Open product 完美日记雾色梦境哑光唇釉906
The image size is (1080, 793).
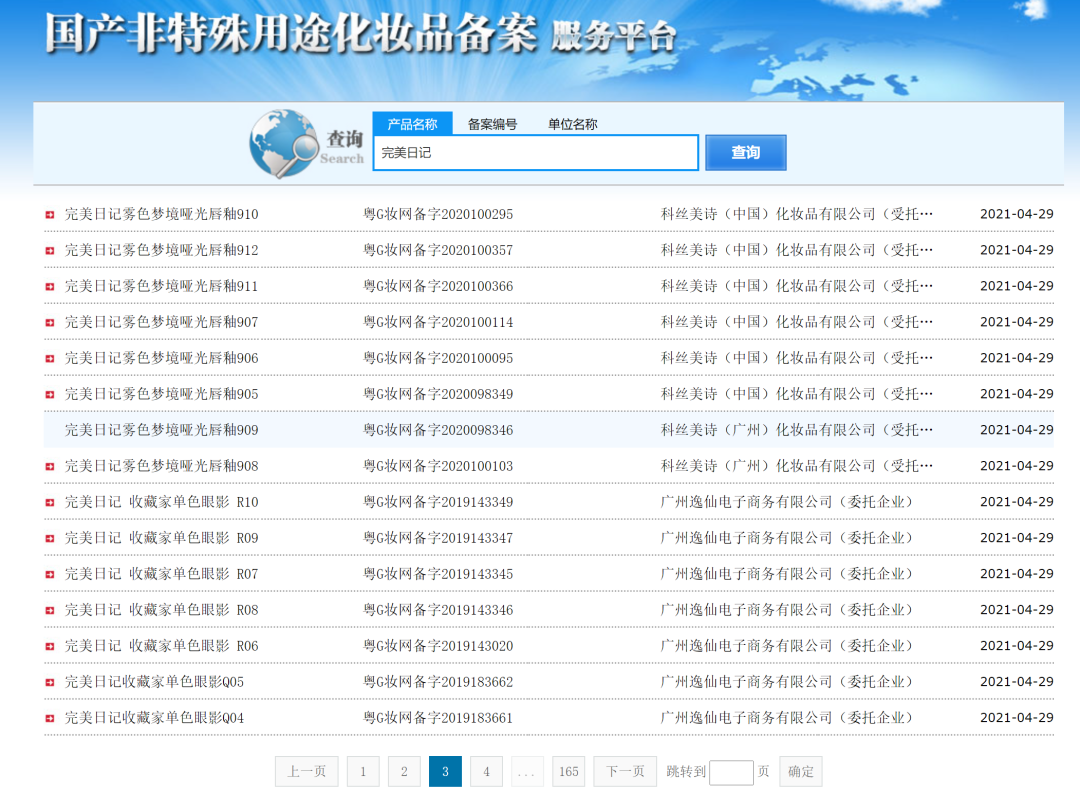(162, 358)
